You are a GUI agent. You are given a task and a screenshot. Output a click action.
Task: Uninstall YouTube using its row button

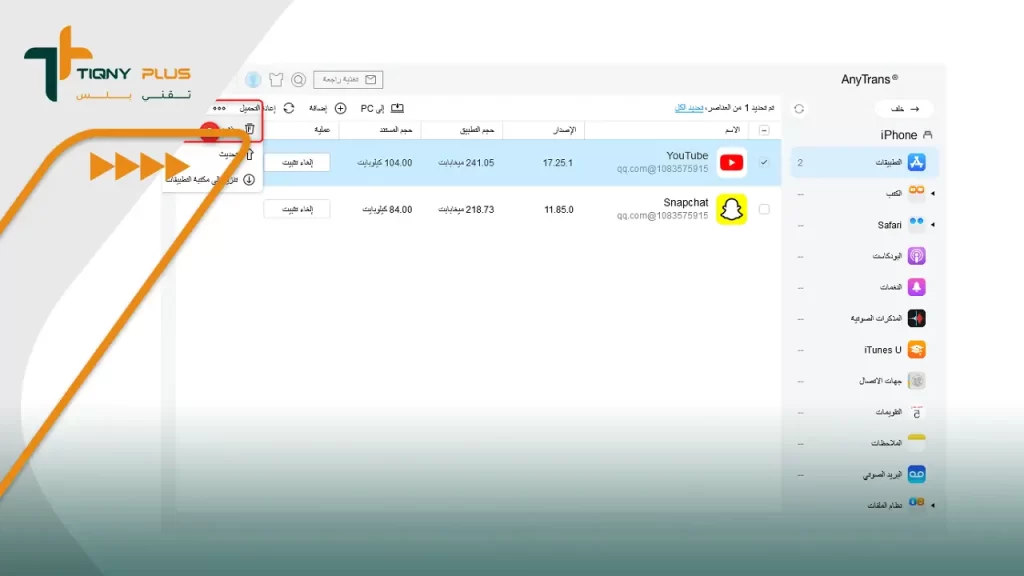(297, 163)
